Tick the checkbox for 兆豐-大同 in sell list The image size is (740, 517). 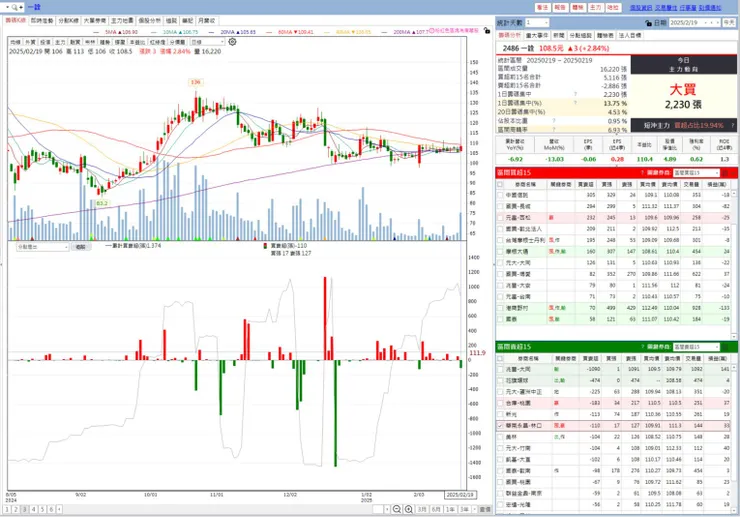coord(500,369)
